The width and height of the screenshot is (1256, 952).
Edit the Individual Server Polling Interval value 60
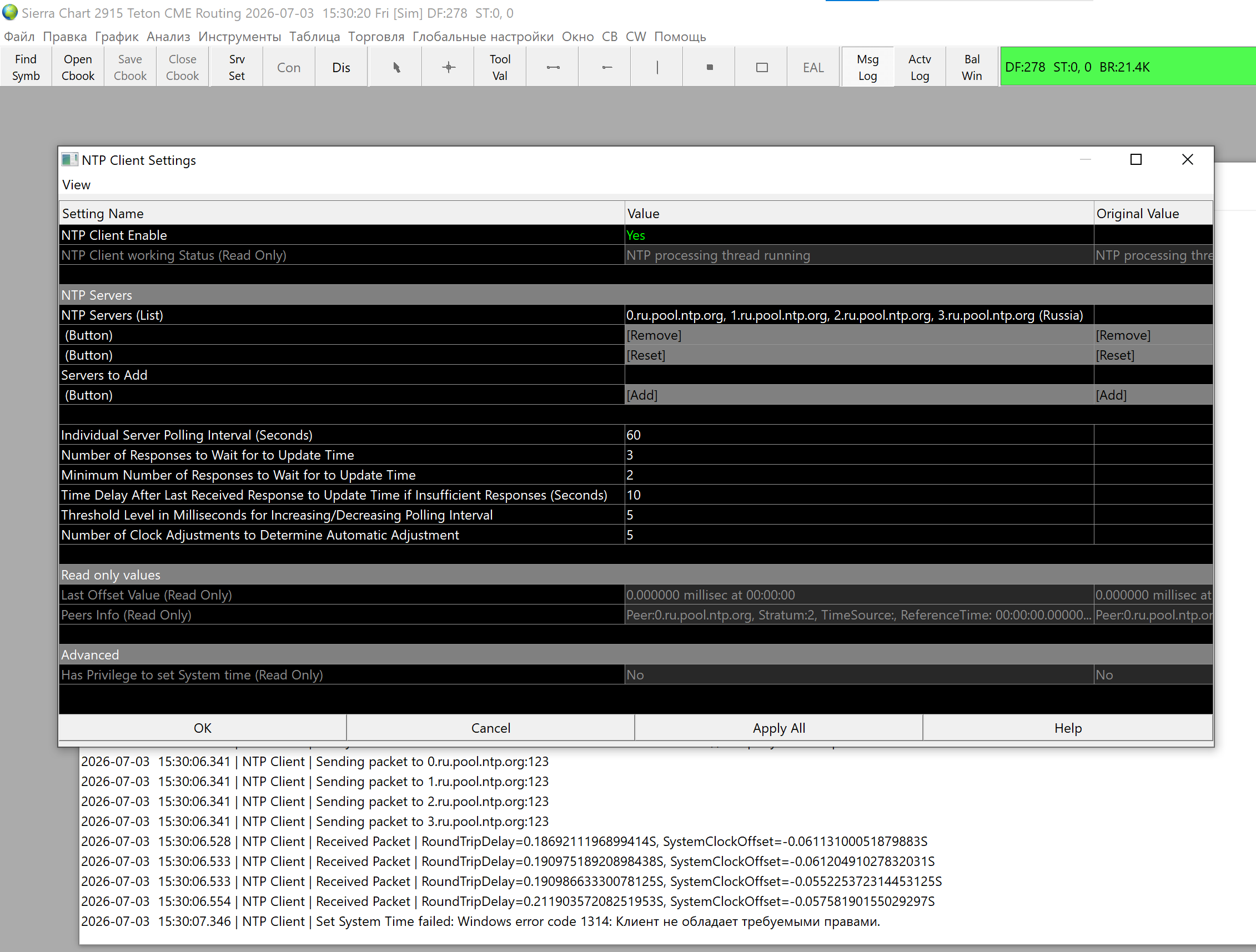tap(859, 435)
